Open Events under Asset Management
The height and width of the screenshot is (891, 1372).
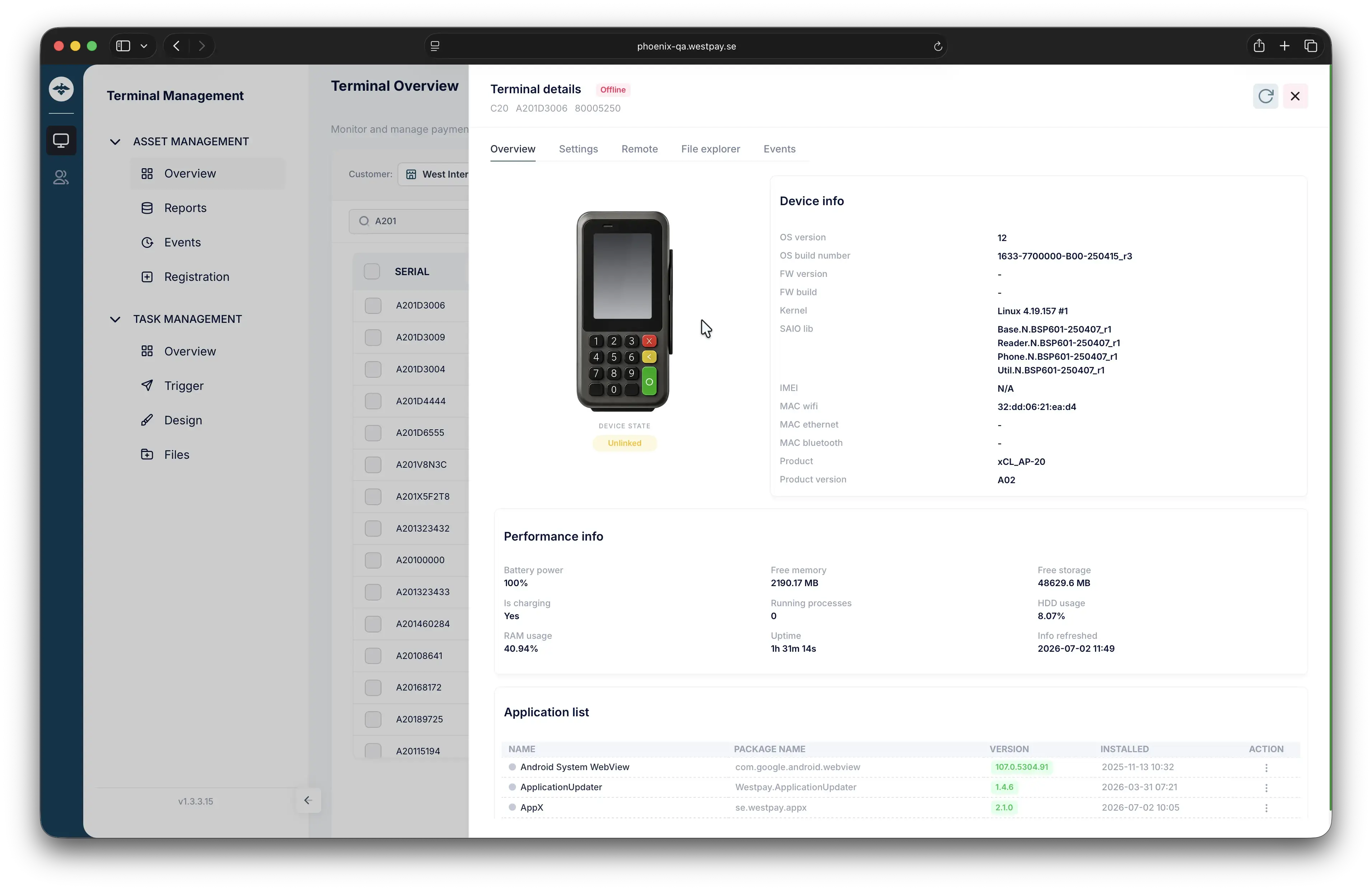pyautogui.click(x=207, y=242)
